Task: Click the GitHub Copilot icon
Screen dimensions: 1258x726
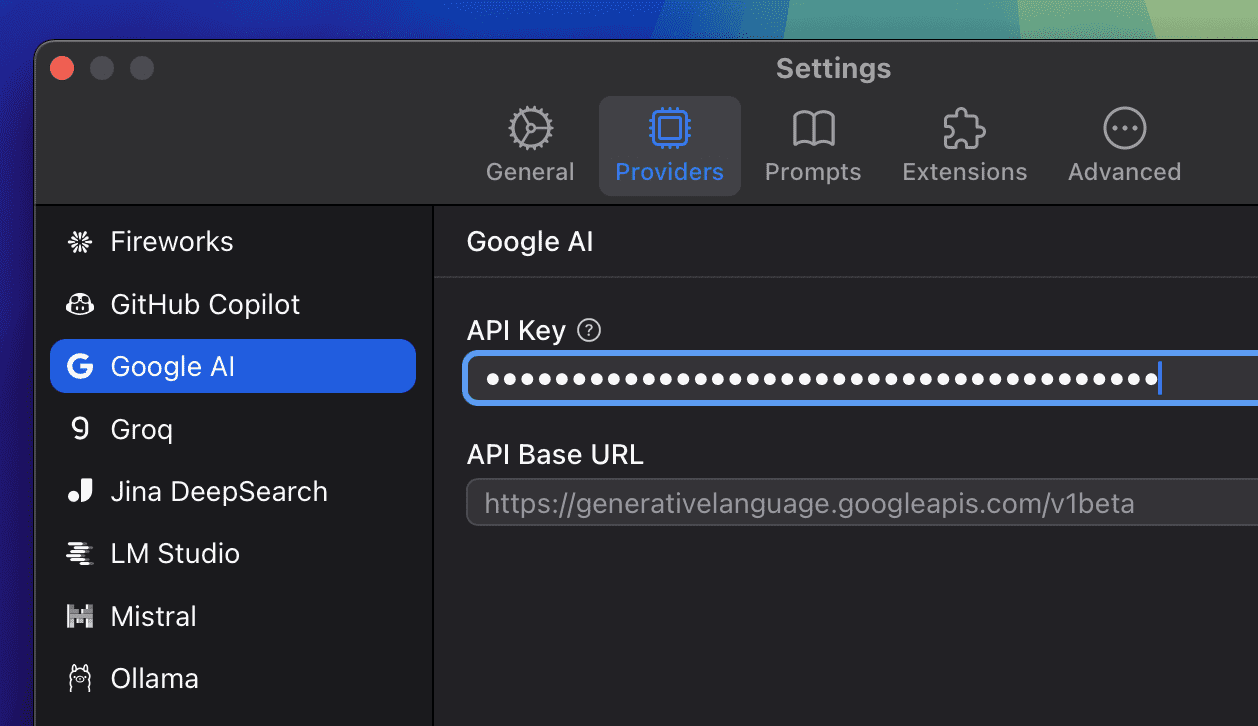Action: point(80,304)
